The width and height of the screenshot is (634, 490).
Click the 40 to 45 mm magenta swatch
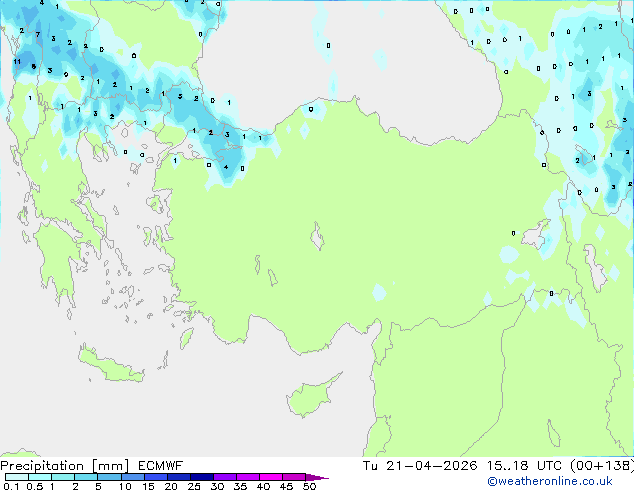(271, 477)
